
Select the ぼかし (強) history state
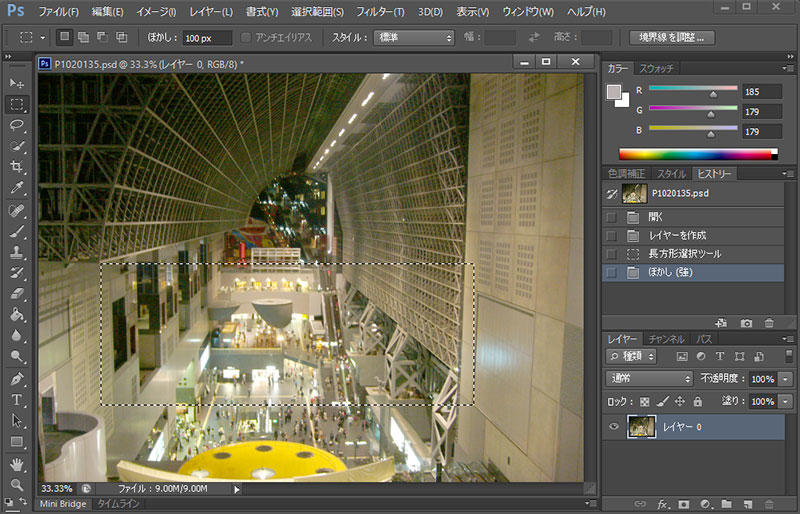coord(693,273)
